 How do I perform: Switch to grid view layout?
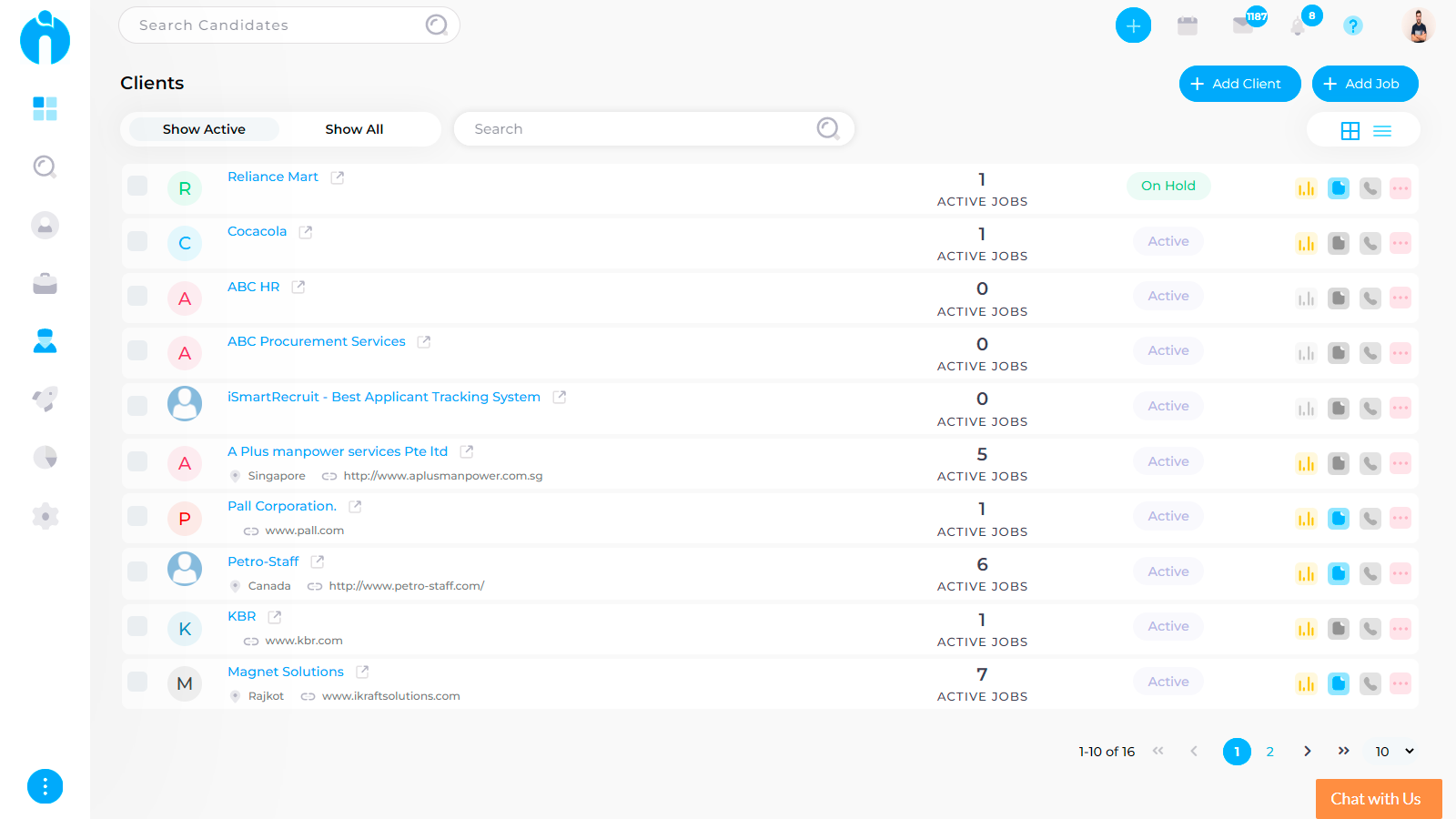click(x=1350, y=131)
